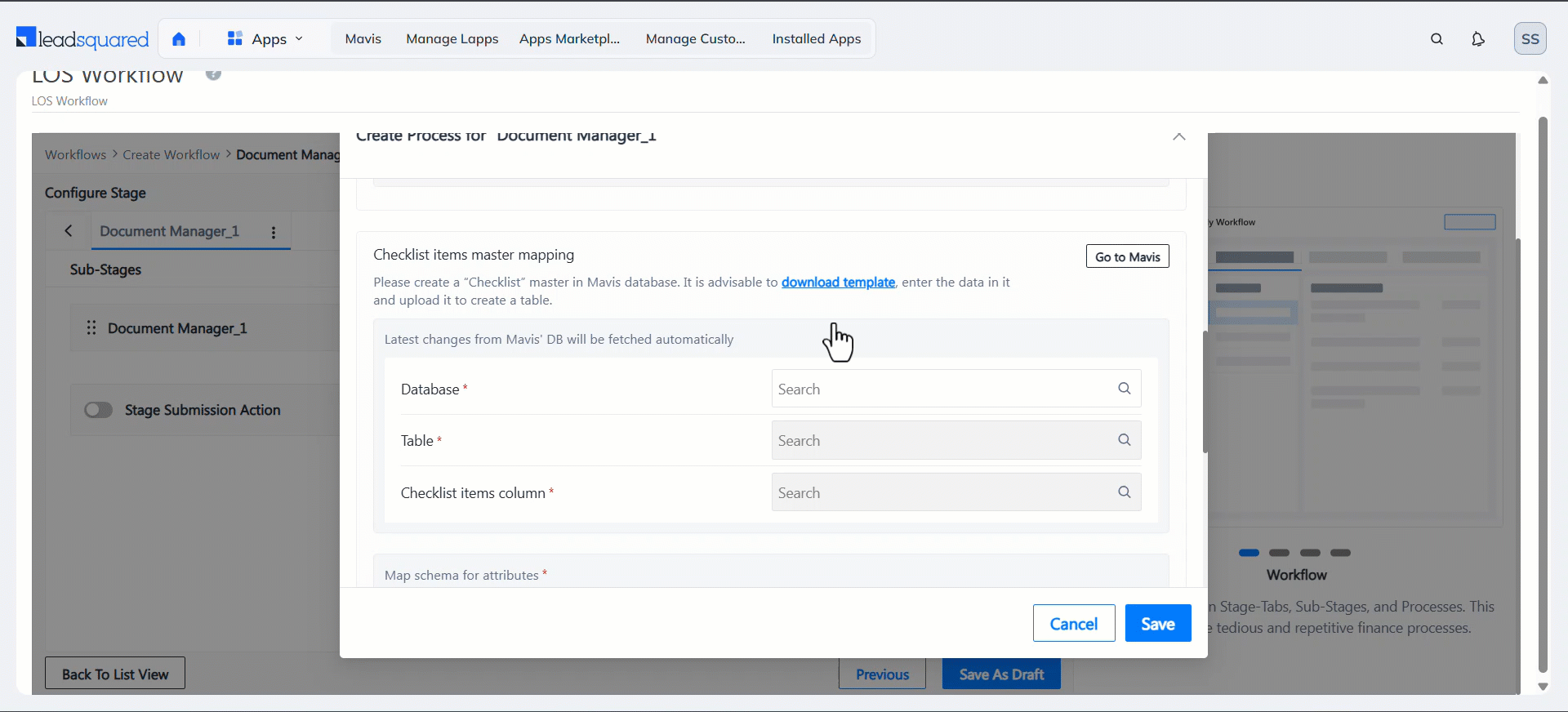Go to the home icon
Image resolution: width=1568 pixels, height=712 pixels.
point(179,38)
